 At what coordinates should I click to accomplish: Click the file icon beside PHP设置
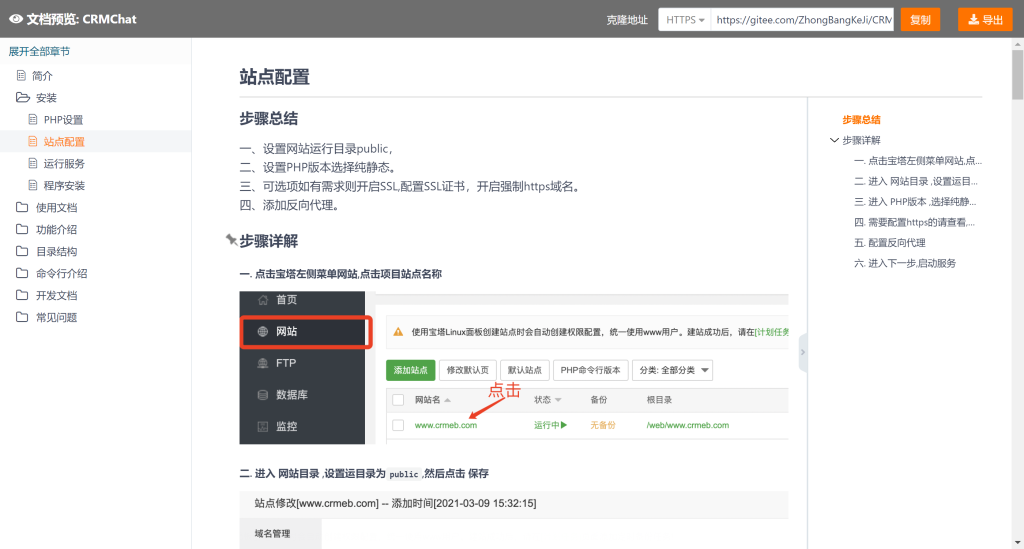tap(33, 119)
